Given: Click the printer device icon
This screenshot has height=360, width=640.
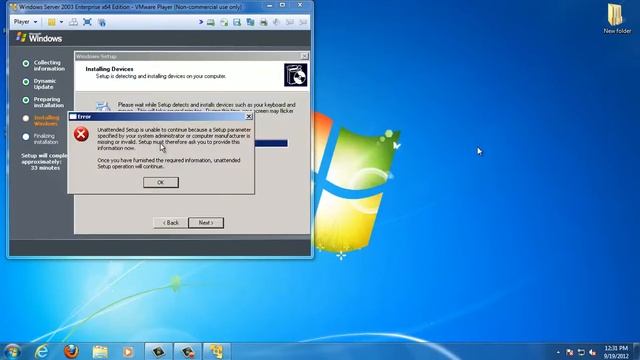Looking at the screenshot, I should 263,22.
